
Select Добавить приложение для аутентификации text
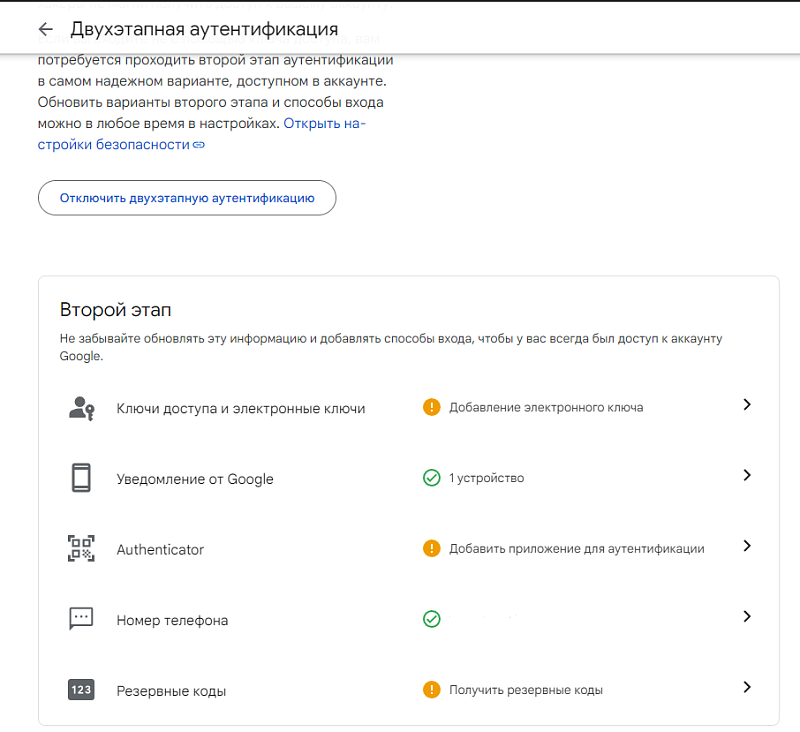[x=576, y=549]
